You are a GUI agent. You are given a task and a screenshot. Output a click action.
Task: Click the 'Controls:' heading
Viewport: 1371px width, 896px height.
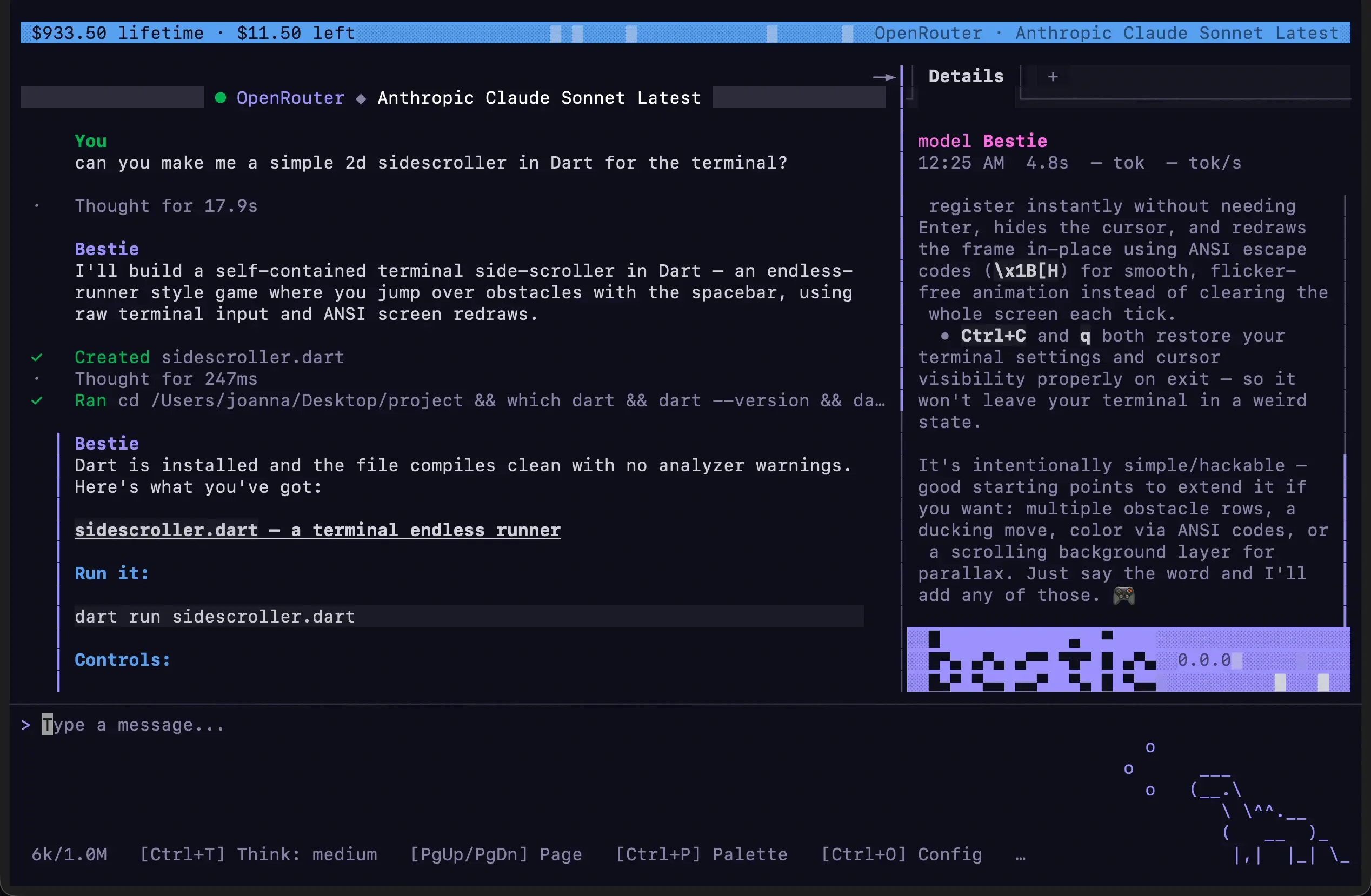coord(123,659)
